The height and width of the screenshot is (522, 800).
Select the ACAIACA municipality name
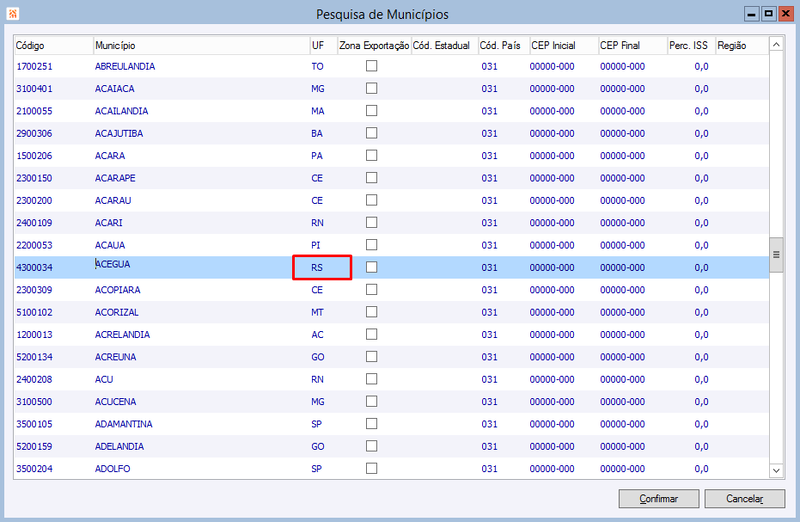[x=114, y=89]
